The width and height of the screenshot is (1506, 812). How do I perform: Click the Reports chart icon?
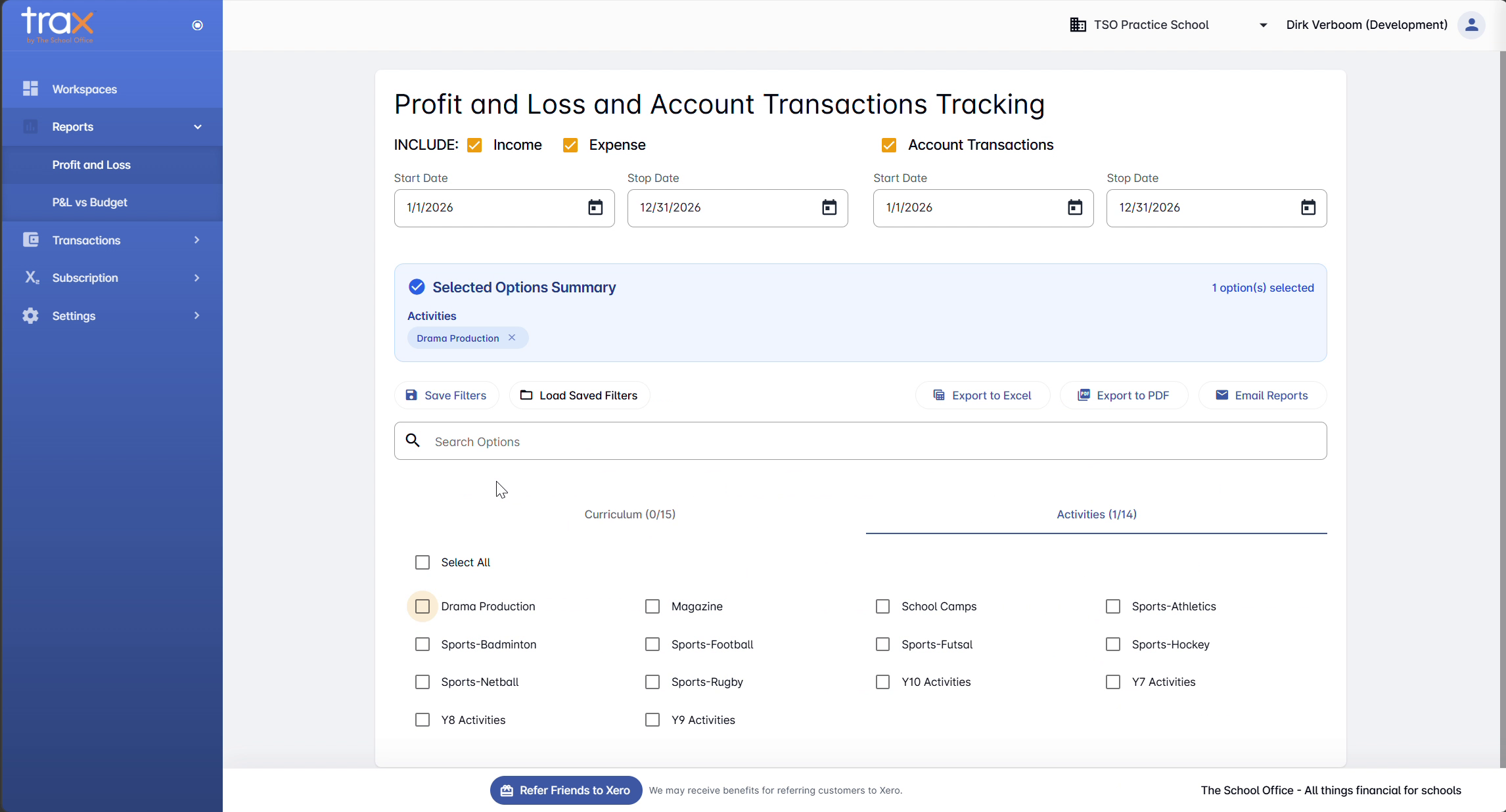[30, 126]
